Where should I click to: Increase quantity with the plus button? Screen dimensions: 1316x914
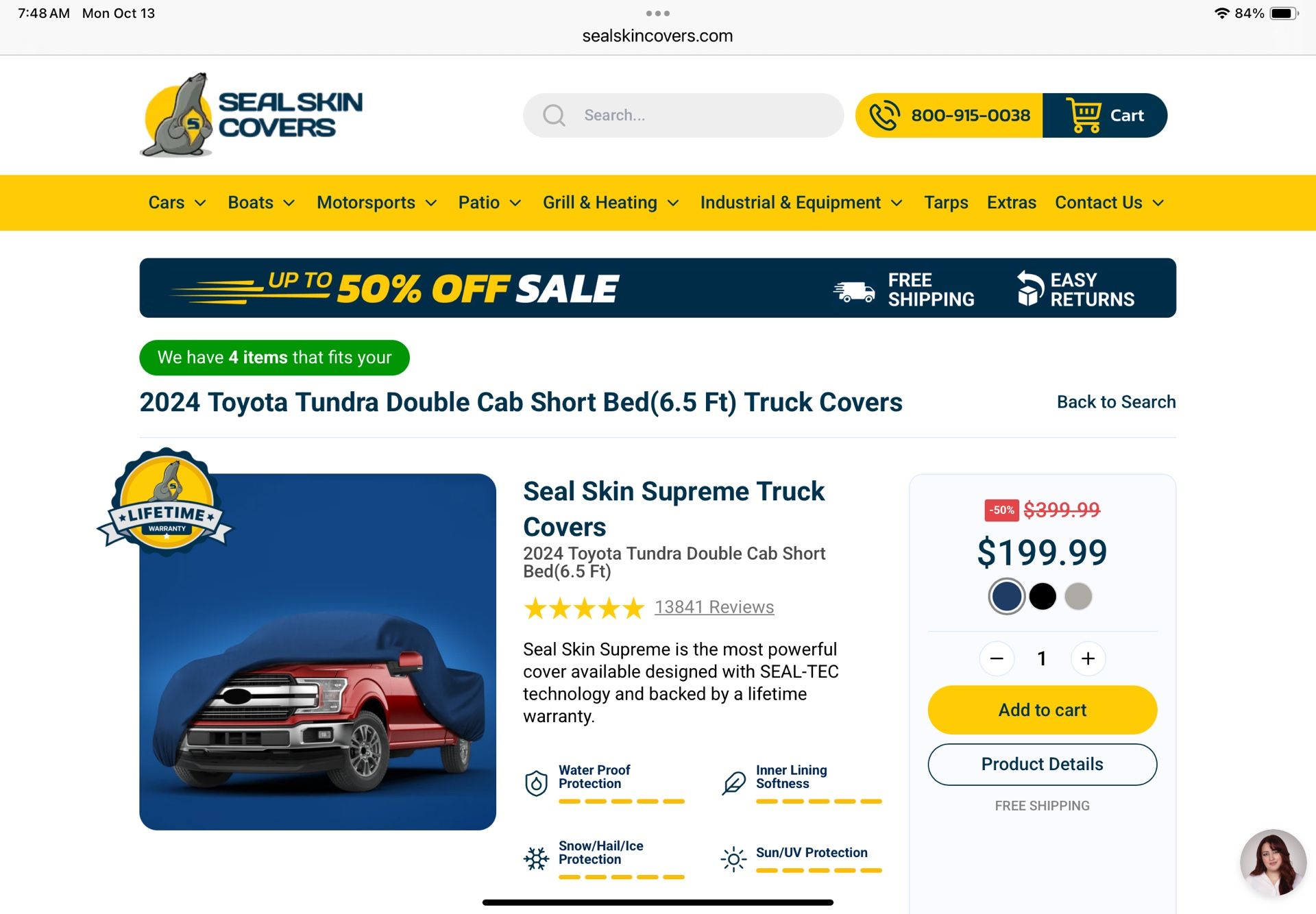coord(1088,658)
